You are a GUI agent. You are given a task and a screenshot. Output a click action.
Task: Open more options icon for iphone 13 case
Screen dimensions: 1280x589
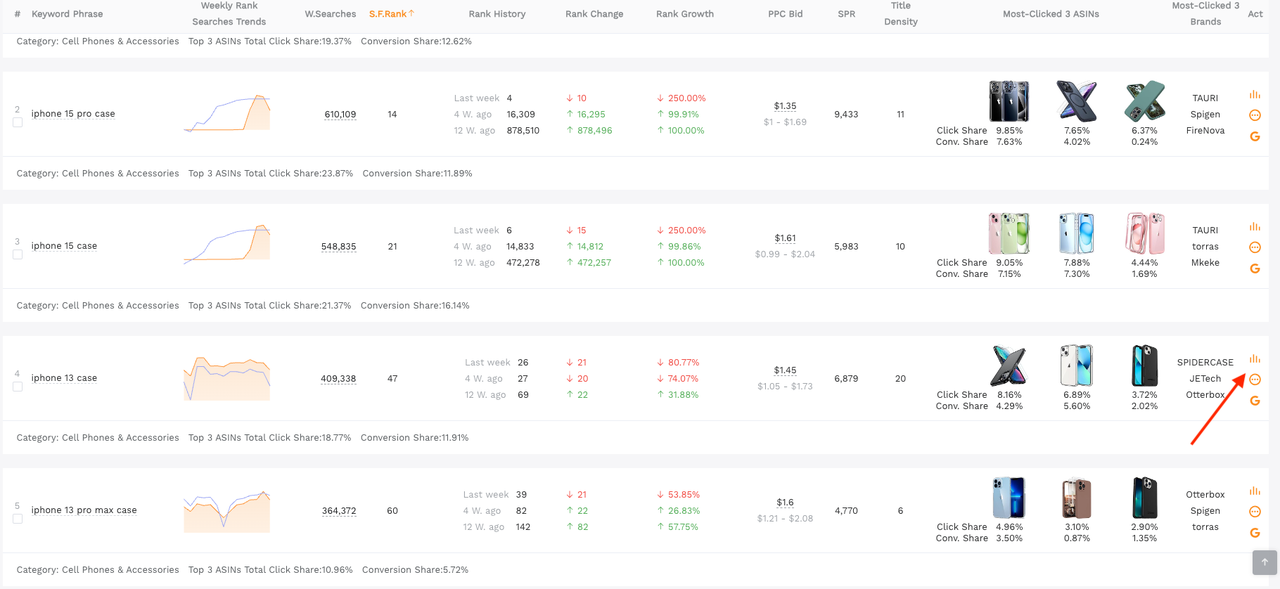[1255, 380]
